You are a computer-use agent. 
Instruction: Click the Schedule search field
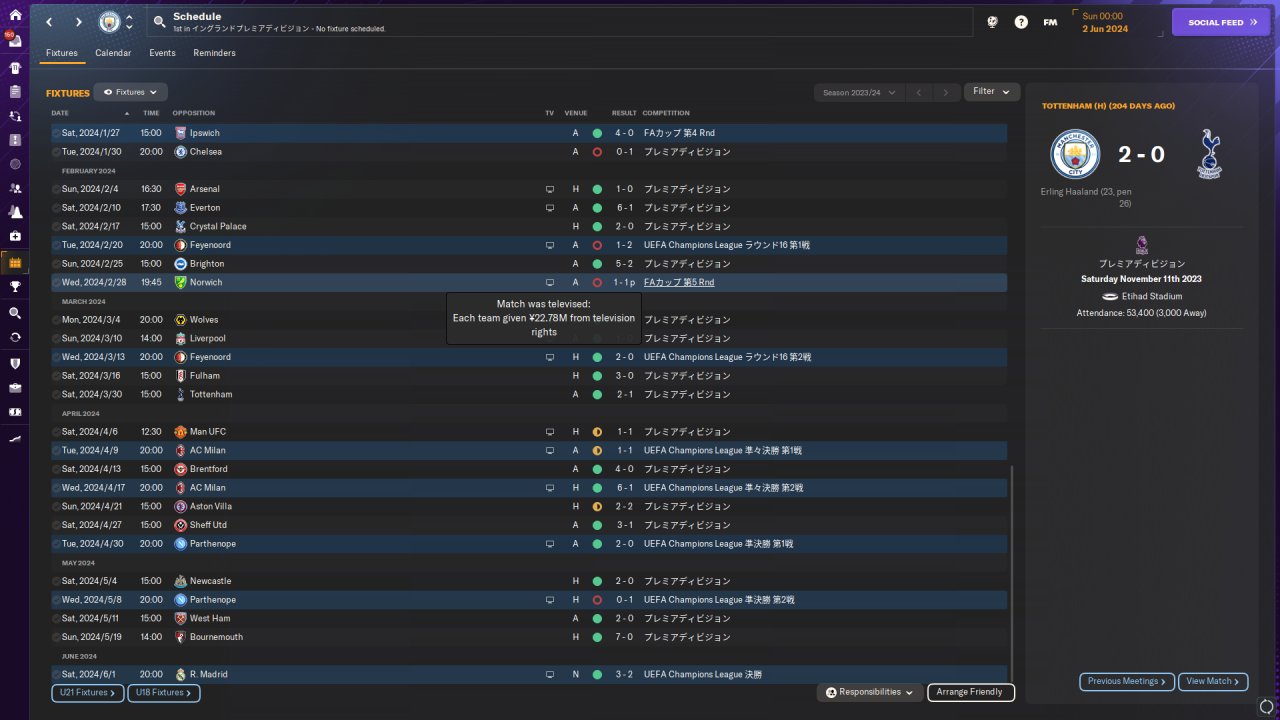click(x=560, y=22)
